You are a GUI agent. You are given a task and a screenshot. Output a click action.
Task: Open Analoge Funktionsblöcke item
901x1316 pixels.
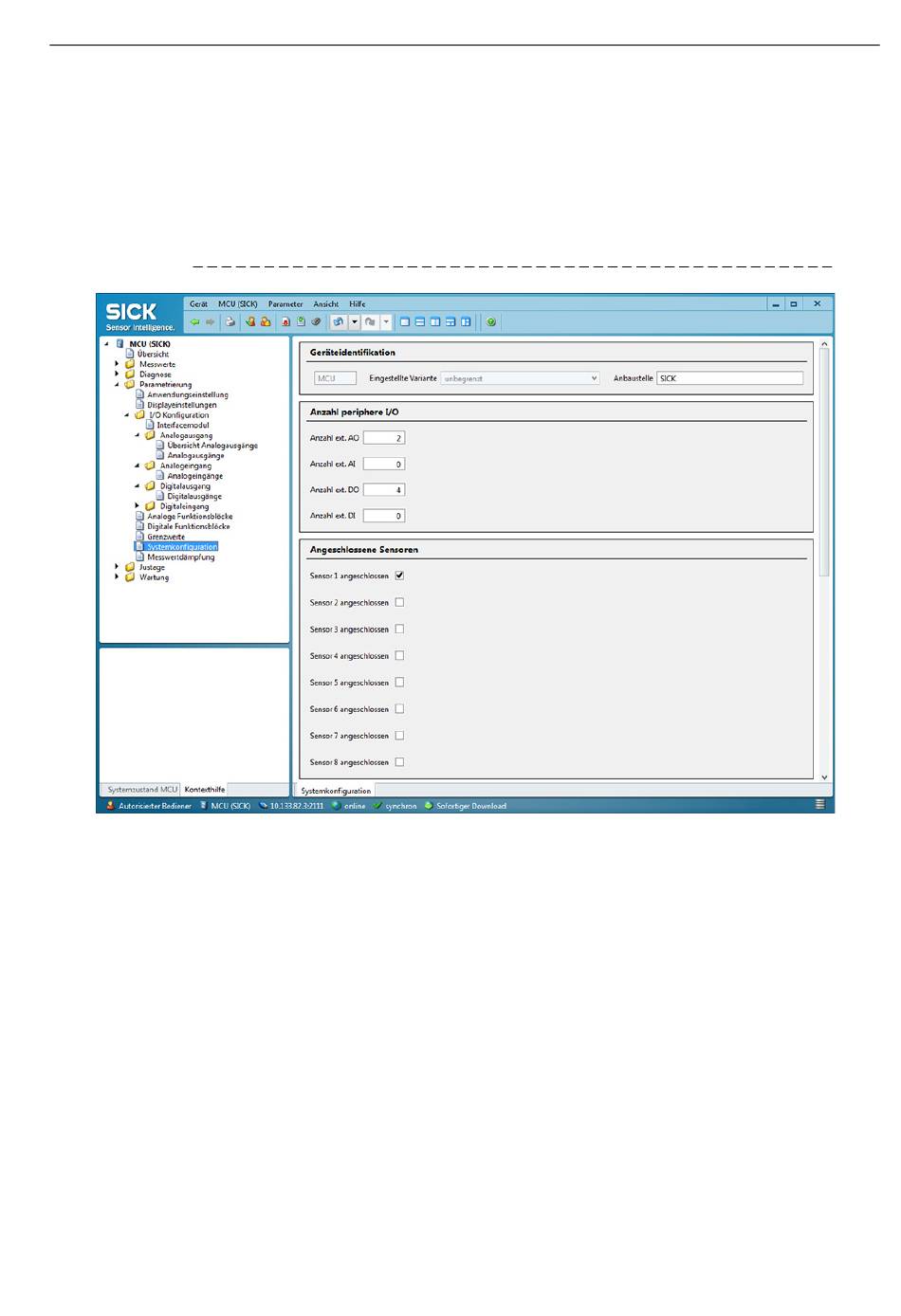(x=190, y=517)
